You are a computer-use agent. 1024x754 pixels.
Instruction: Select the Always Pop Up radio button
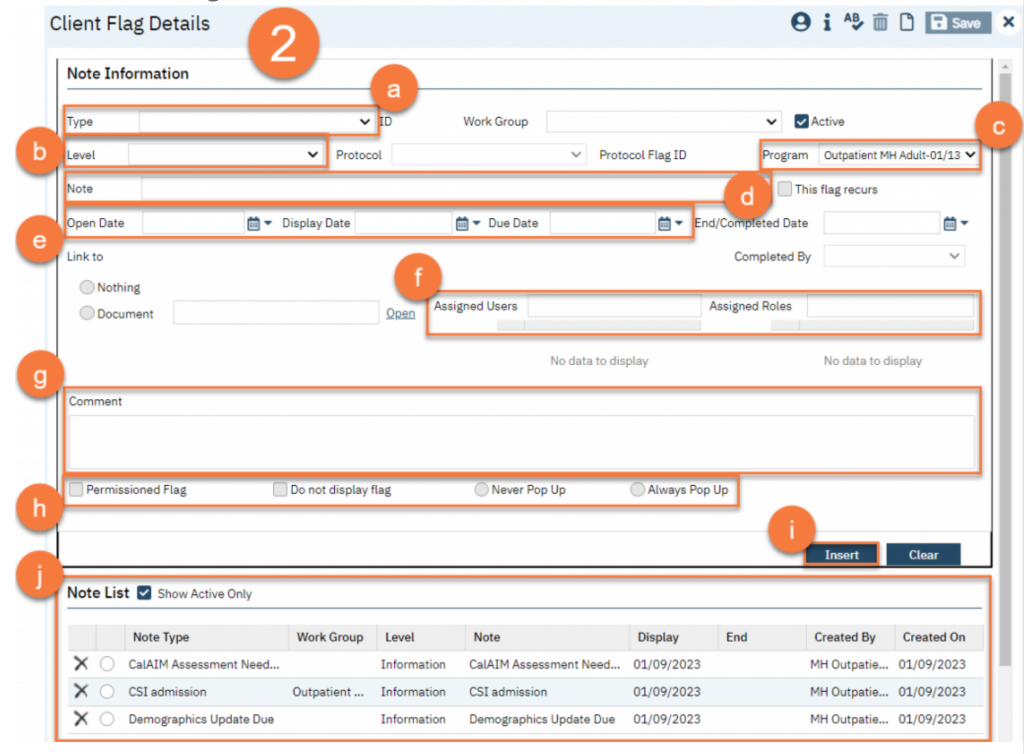638,490
